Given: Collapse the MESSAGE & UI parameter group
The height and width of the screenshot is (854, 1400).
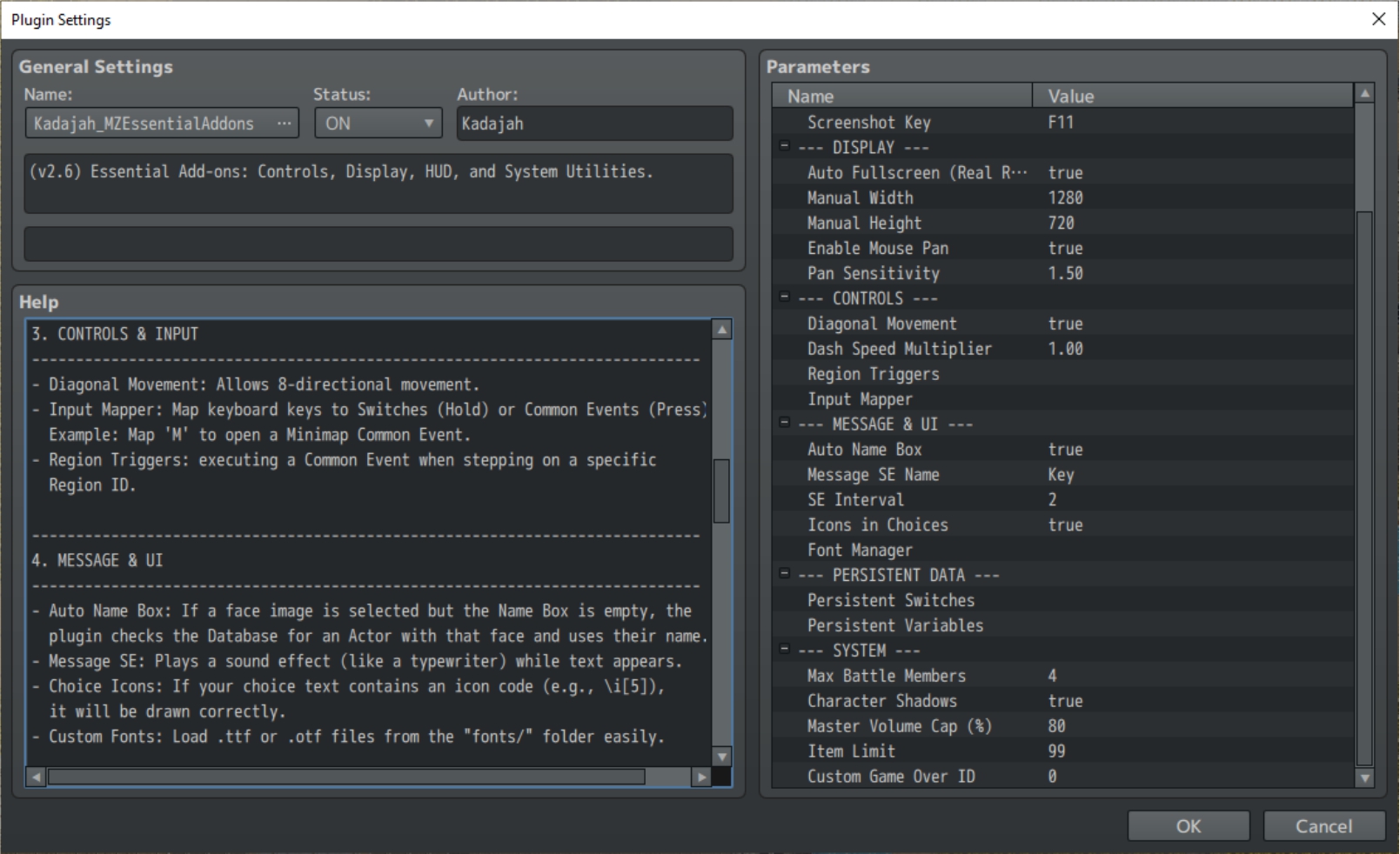Looking at the screenshot, I should [784, 424].
